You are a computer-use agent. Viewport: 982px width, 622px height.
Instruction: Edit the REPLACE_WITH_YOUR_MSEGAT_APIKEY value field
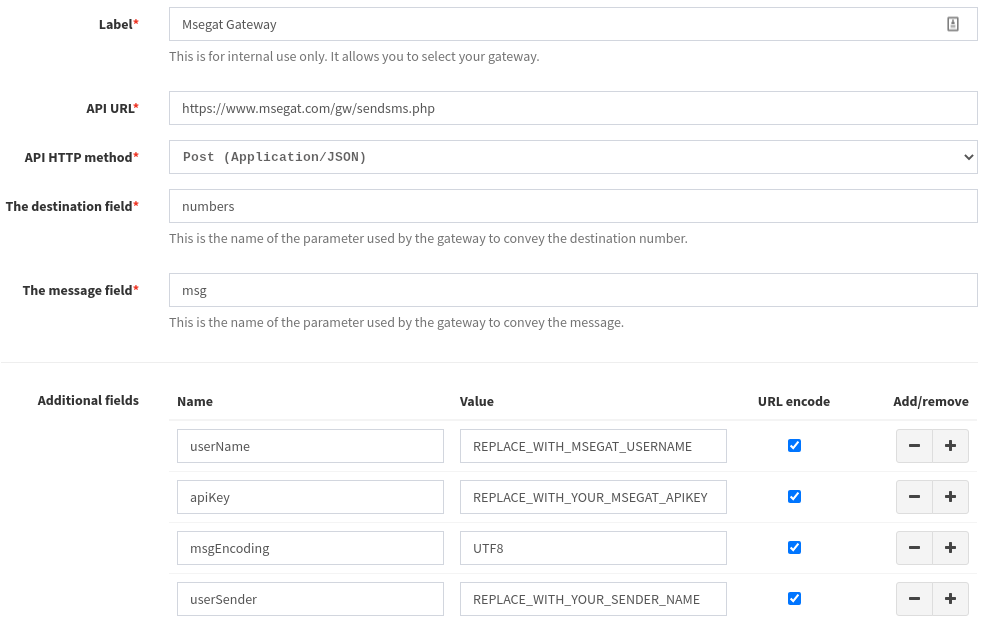click(x=593, y=497)
